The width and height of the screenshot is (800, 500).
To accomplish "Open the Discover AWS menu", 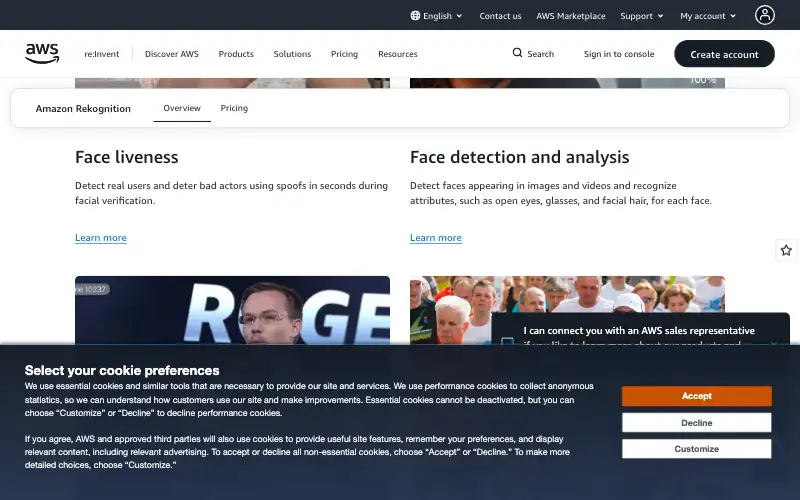I will tap(171, 54).
